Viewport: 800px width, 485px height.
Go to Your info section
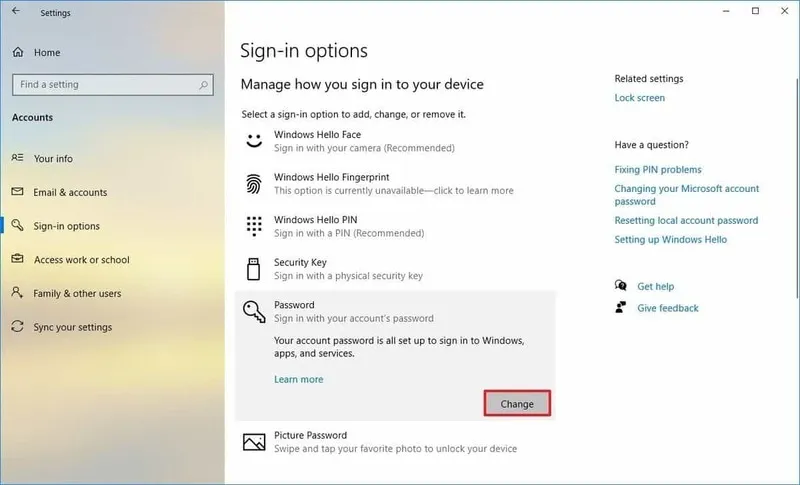[53, 158]
